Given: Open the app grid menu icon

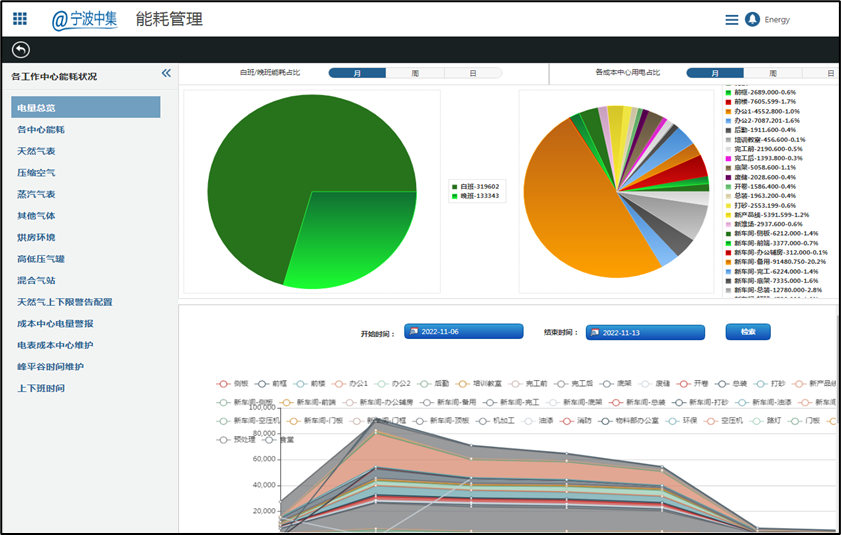Looking at the screenshot, I should click(x=20, y=19).
